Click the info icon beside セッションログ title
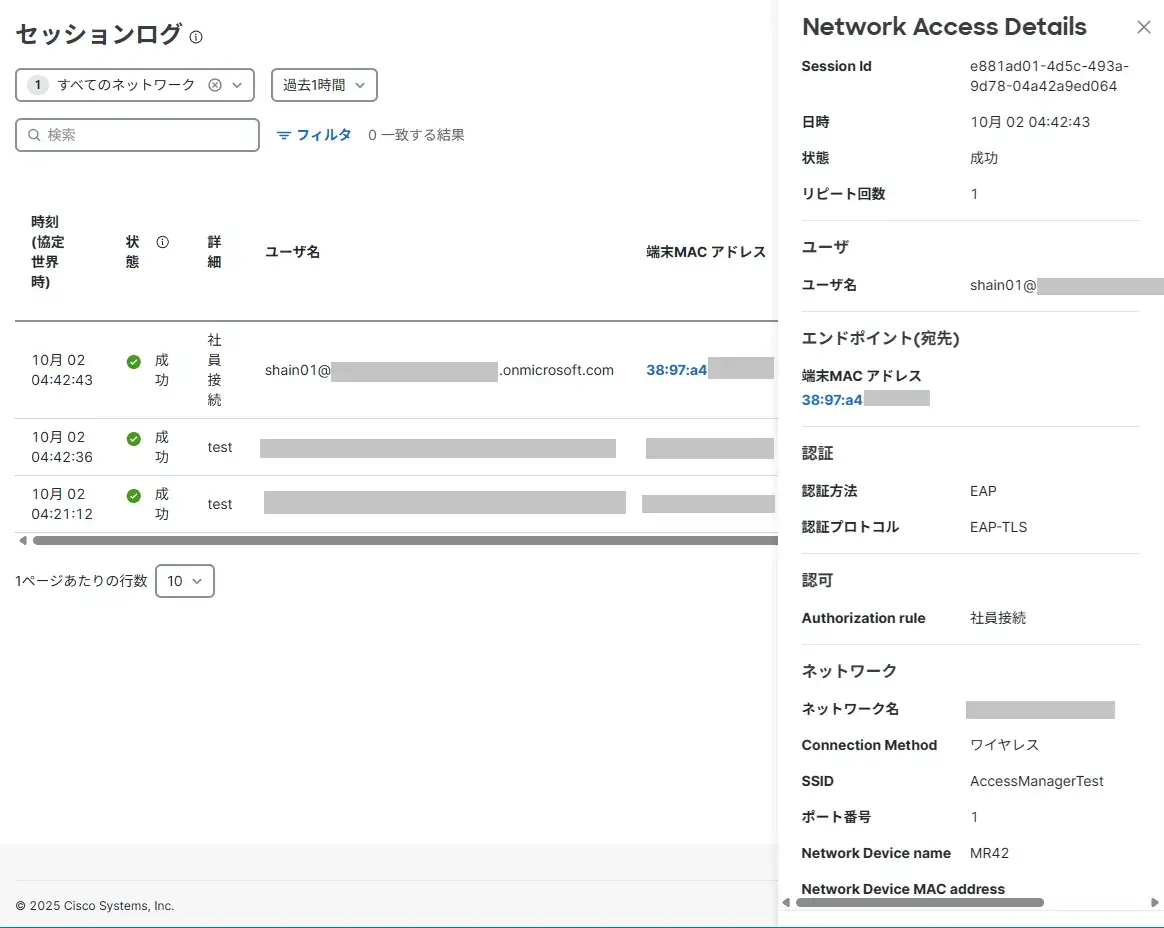Image resolution: width=1164 pixels, height=928 pixels. point(196,37)
